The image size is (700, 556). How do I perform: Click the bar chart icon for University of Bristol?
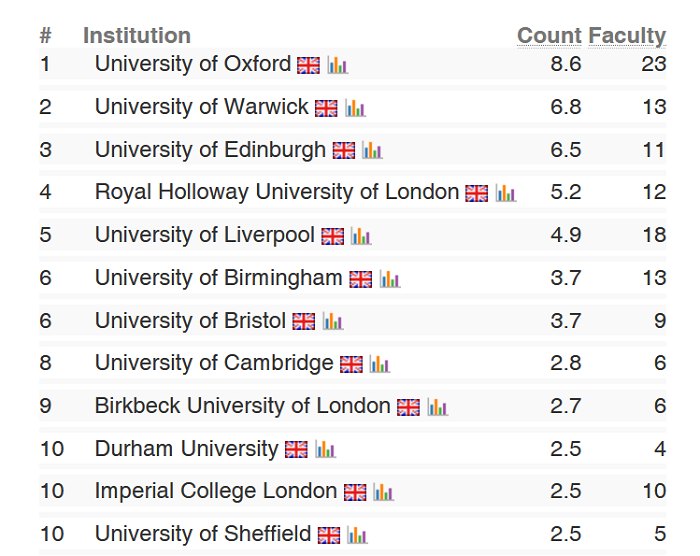[332, 322]
